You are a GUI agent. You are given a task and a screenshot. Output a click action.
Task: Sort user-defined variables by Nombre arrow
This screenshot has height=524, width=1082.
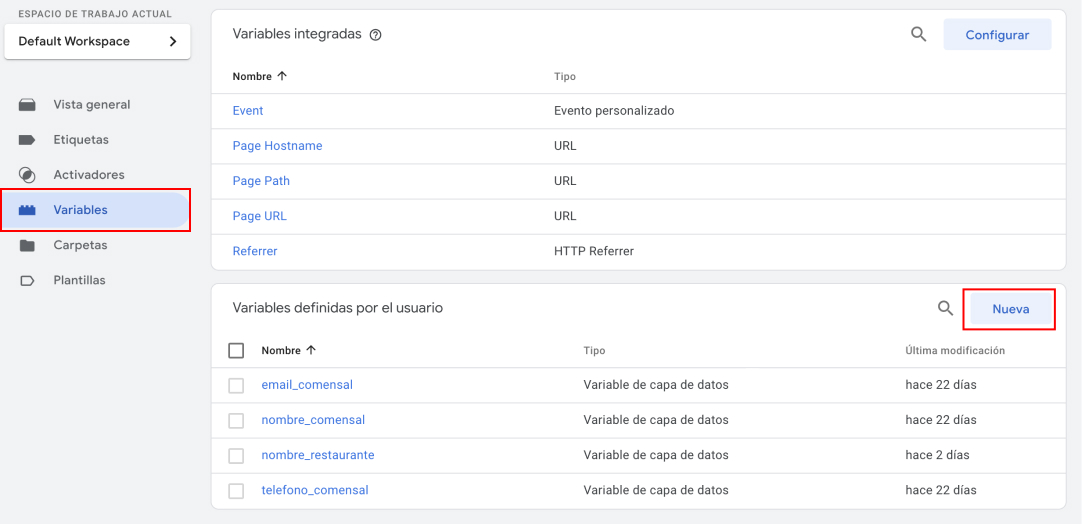[311, 351]
